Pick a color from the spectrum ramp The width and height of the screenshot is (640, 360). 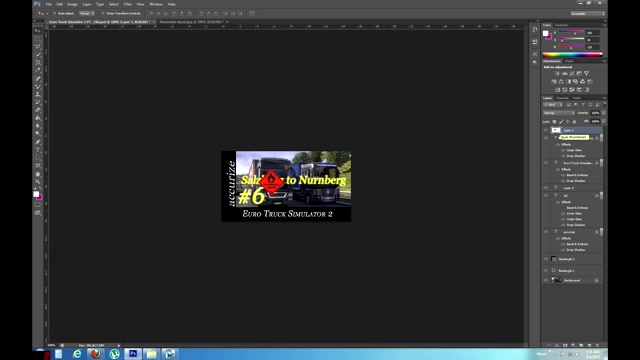click(572, 55)
